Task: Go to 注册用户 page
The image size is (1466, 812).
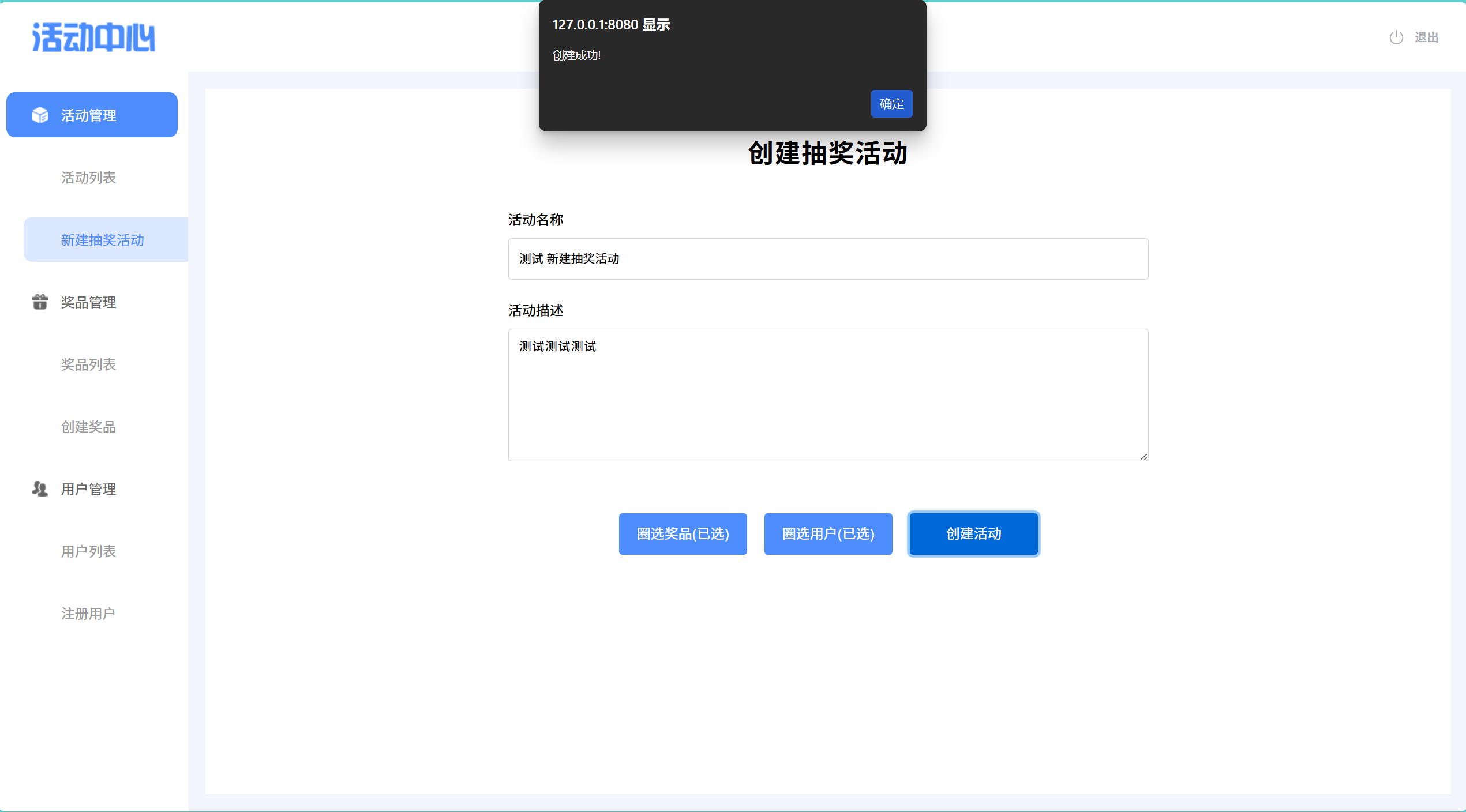Action: 88,614
